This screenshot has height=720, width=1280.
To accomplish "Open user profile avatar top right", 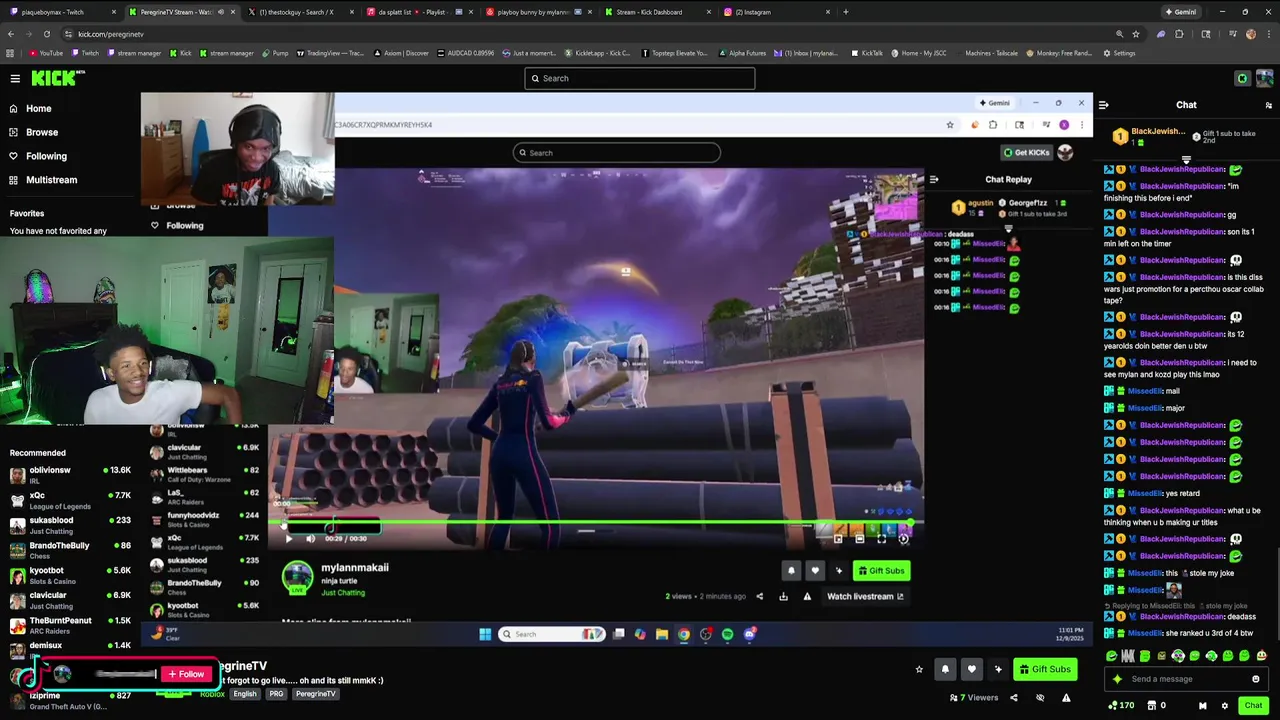I will (1265, 78).
